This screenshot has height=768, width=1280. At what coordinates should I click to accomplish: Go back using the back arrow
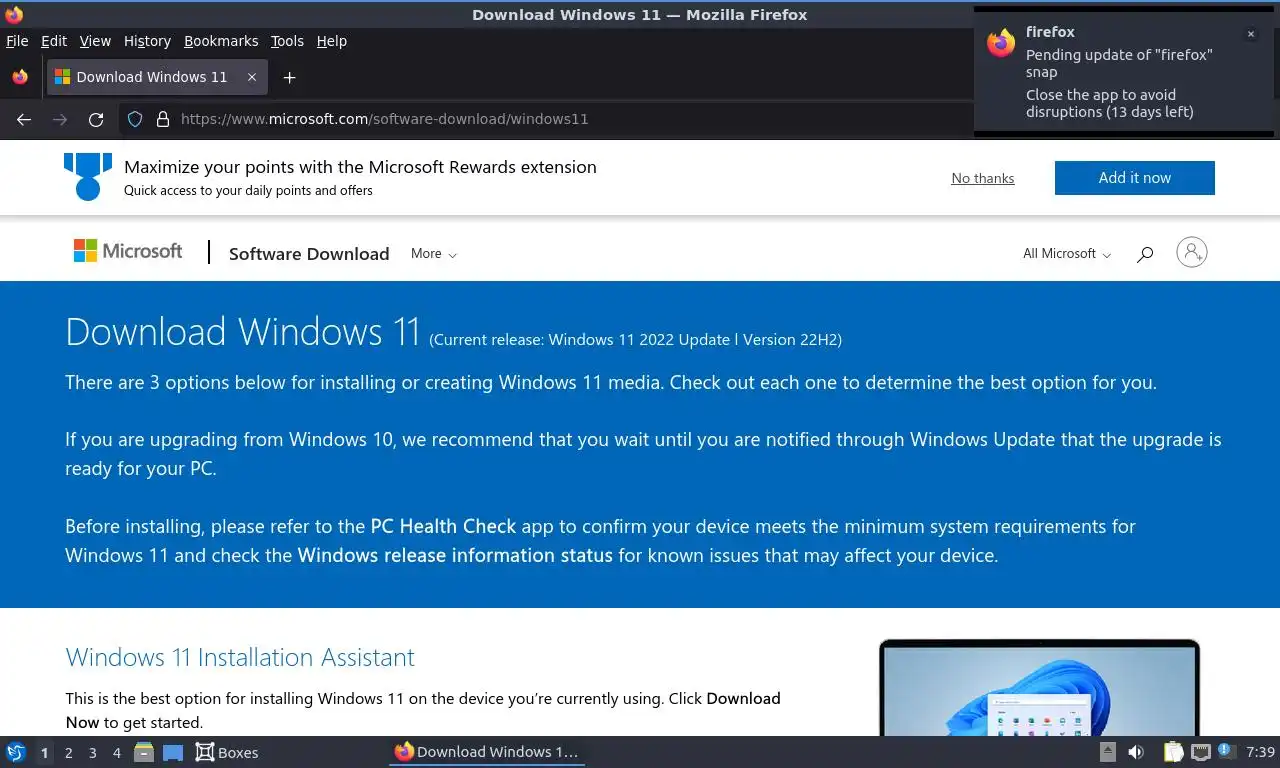(x=24, y=119)
